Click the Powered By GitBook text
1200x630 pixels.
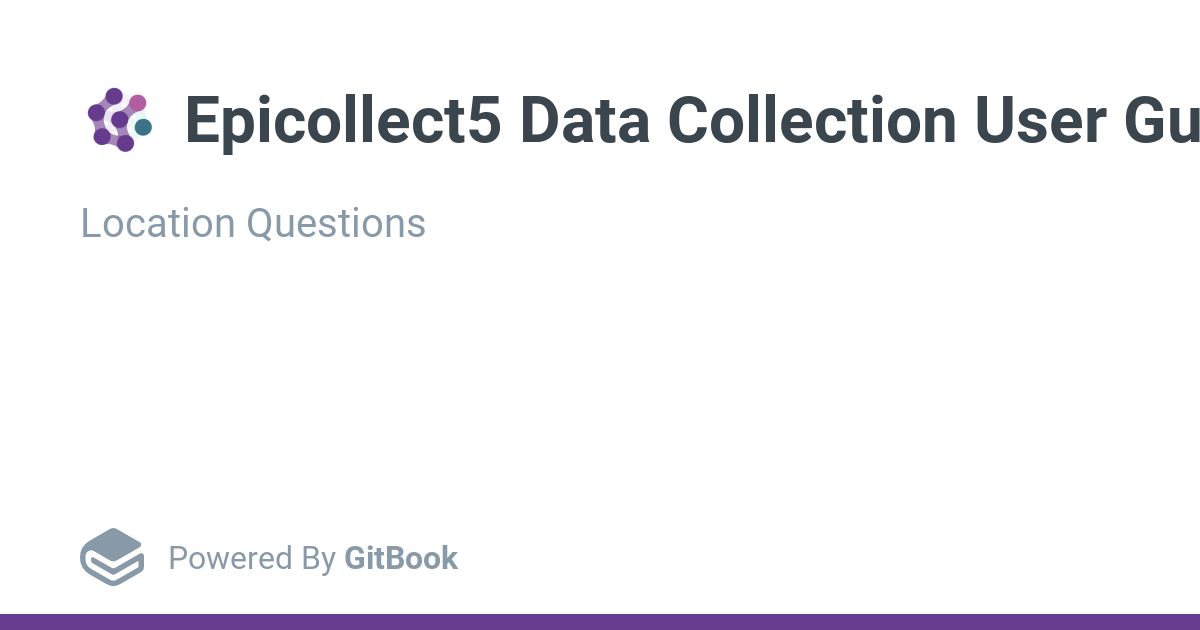313,558
